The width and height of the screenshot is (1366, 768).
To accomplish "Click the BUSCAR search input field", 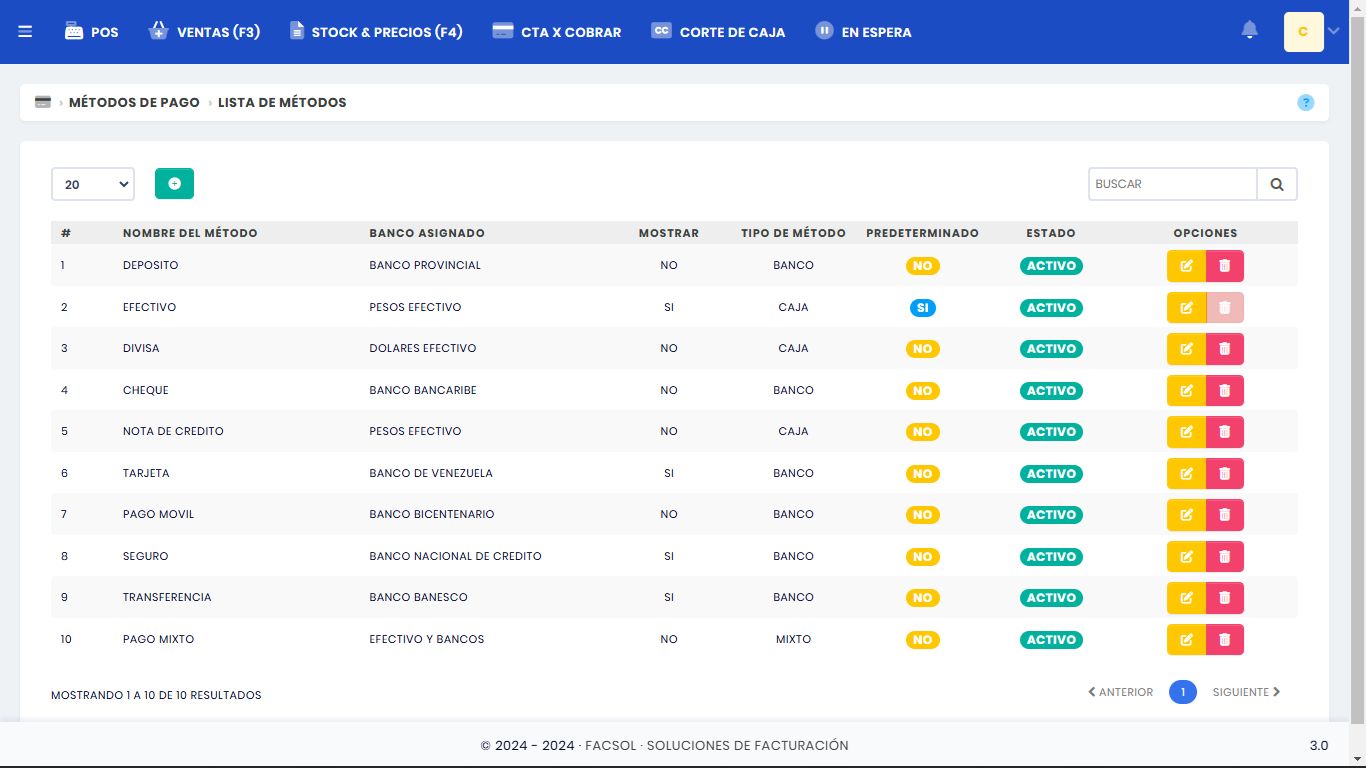I will tap(1172, 184).
